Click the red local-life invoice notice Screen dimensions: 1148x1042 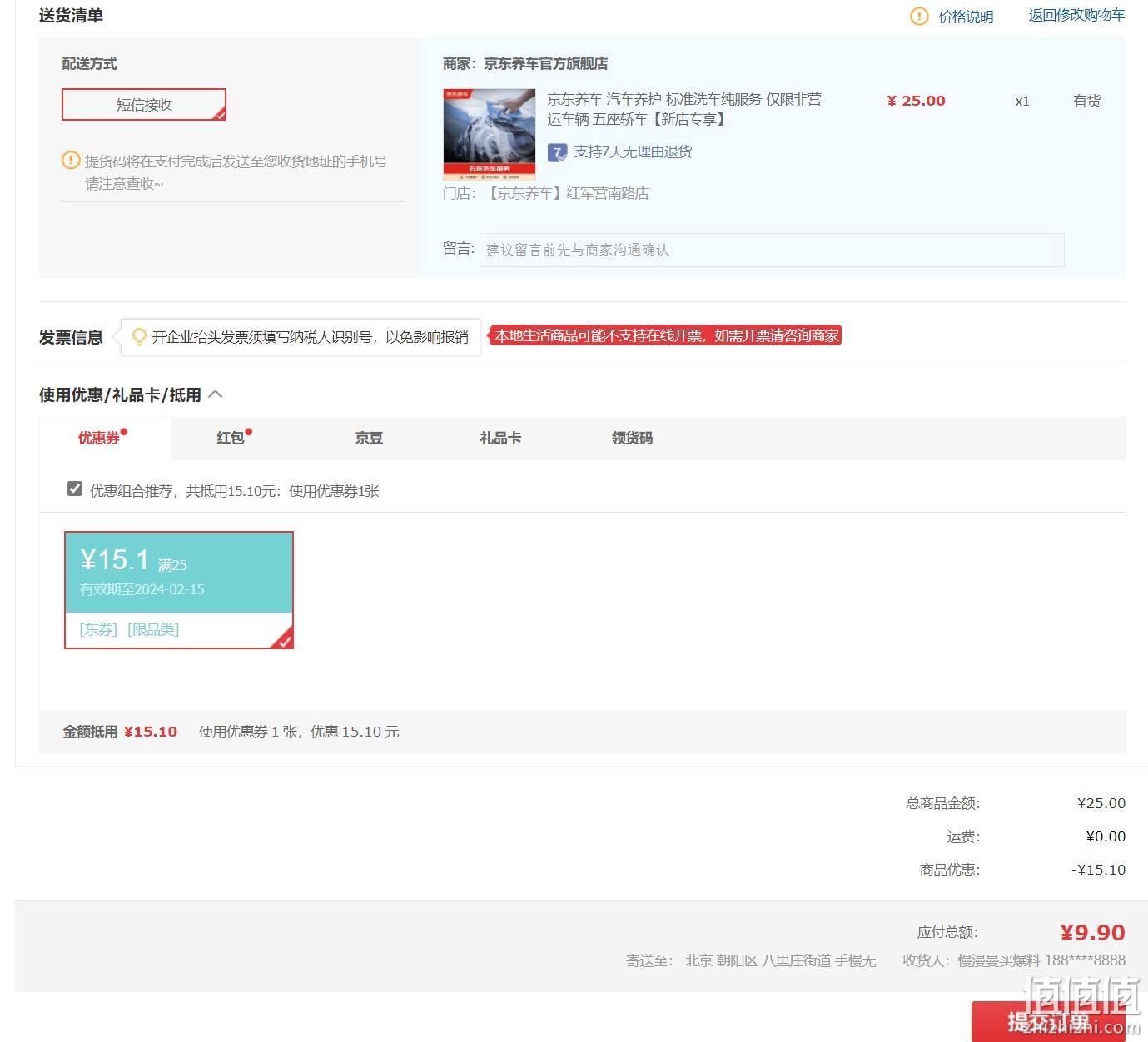[666, 335]
